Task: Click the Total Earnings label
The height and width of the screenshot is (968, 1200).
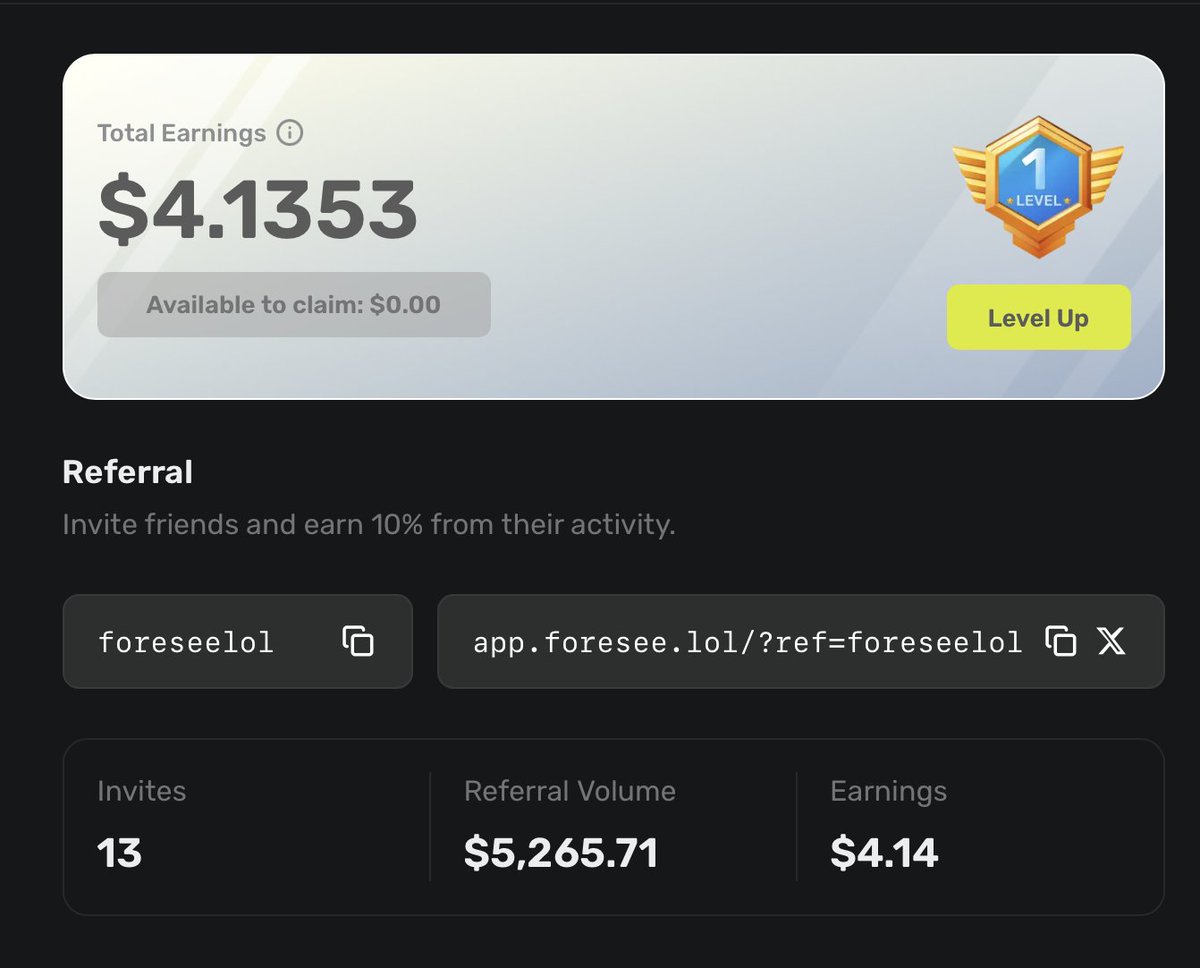Action: tap(182, 133)
